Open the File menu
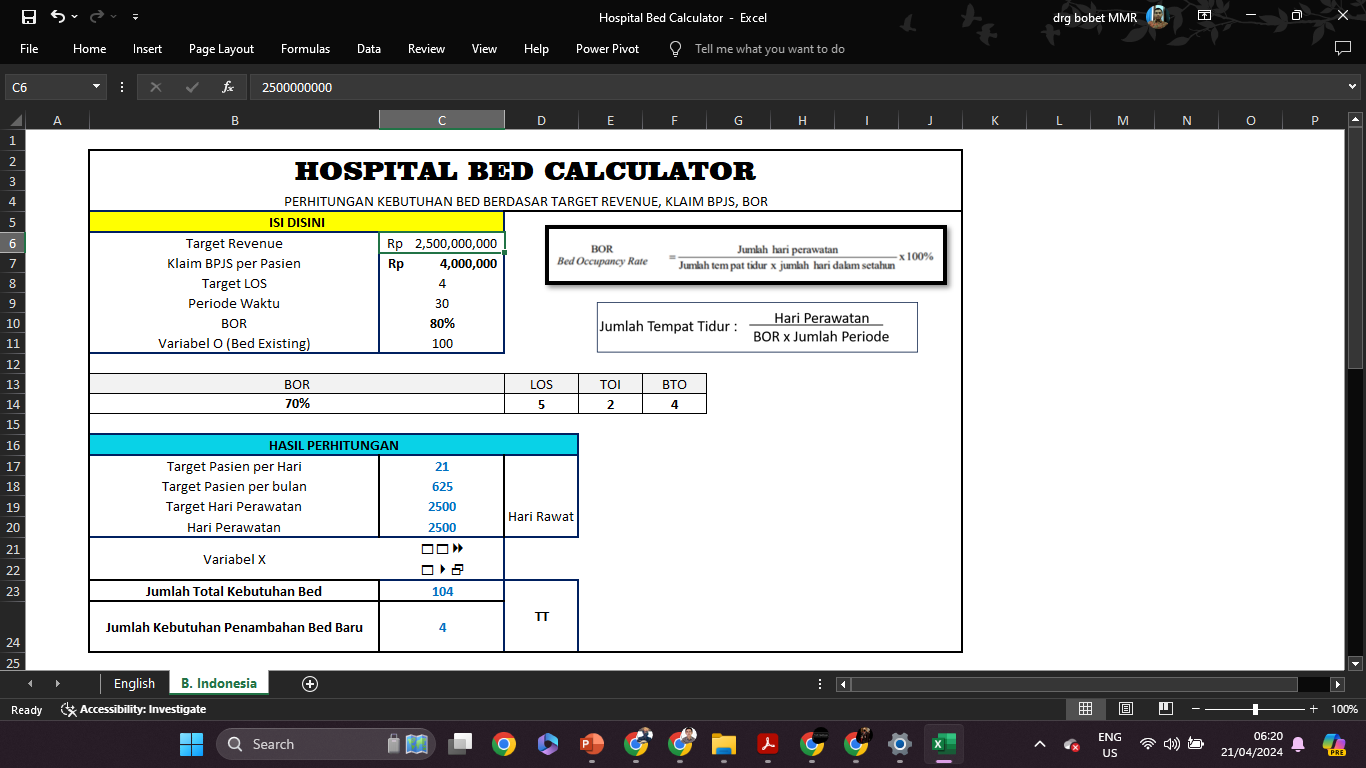1366x768 pixels. click(29, 49)
